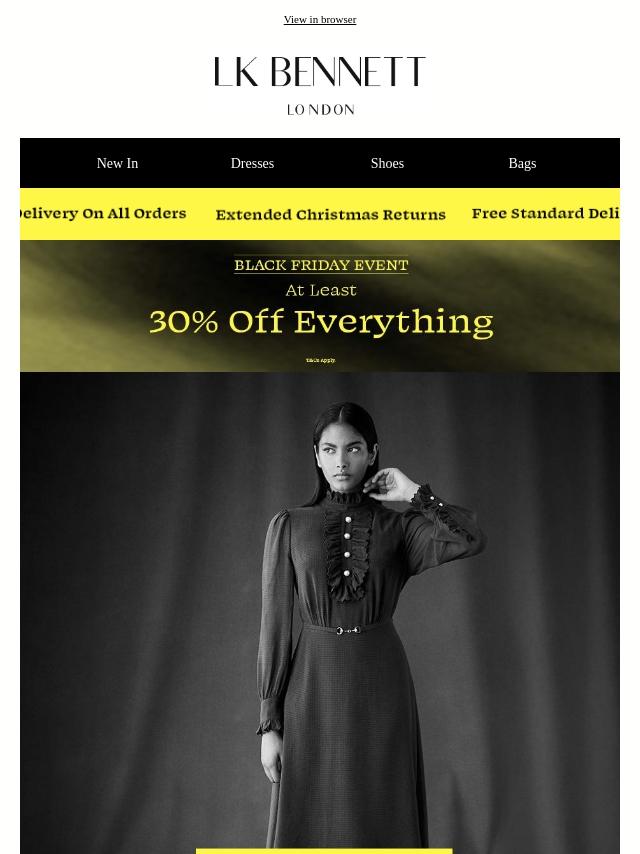Click the Free Standard Delivery text on right
The height and width of the screenshot is (854, 640).
(545, 214)
